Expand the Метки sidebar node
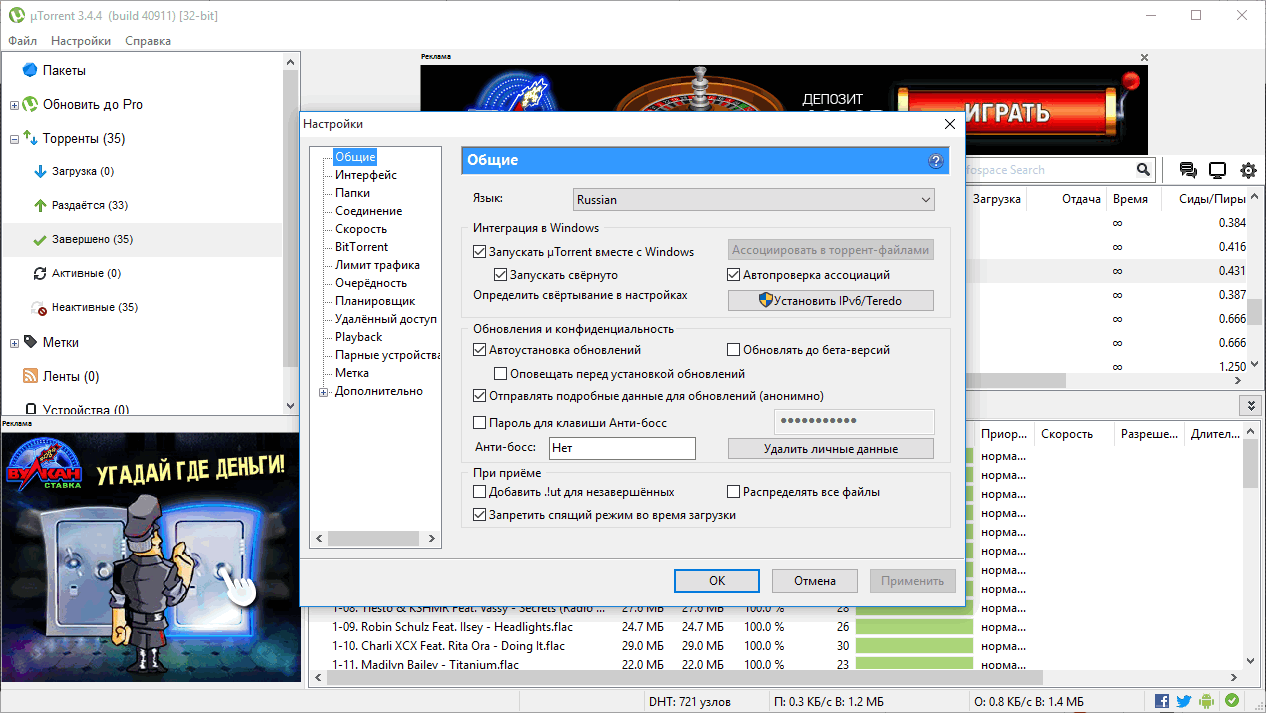Image resolution: width=1266 pixels, height=713 pixels. [14, 343]
